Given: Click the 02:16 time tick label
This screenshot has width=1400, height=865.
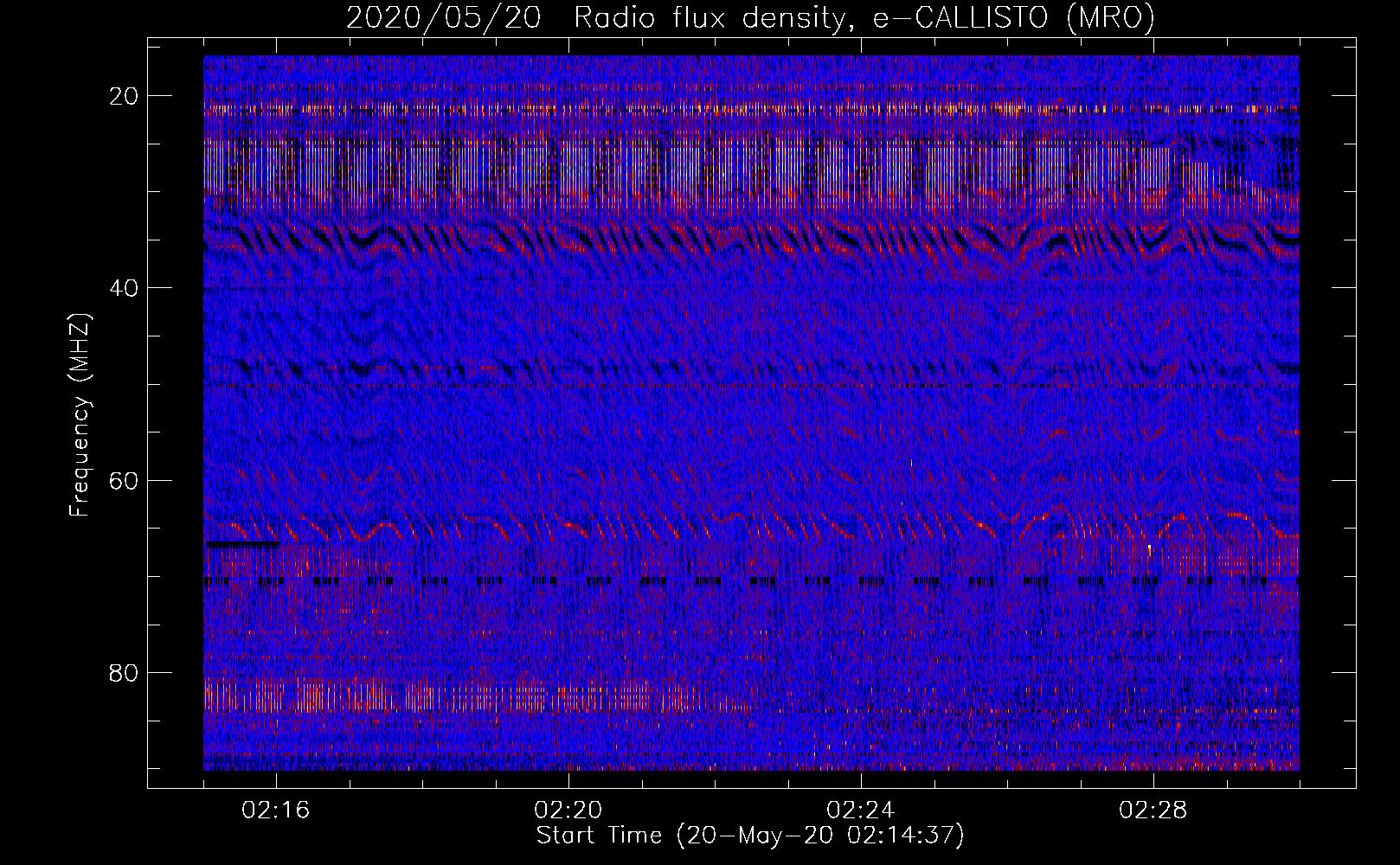Looking at the screenshot, I should 276,811.
